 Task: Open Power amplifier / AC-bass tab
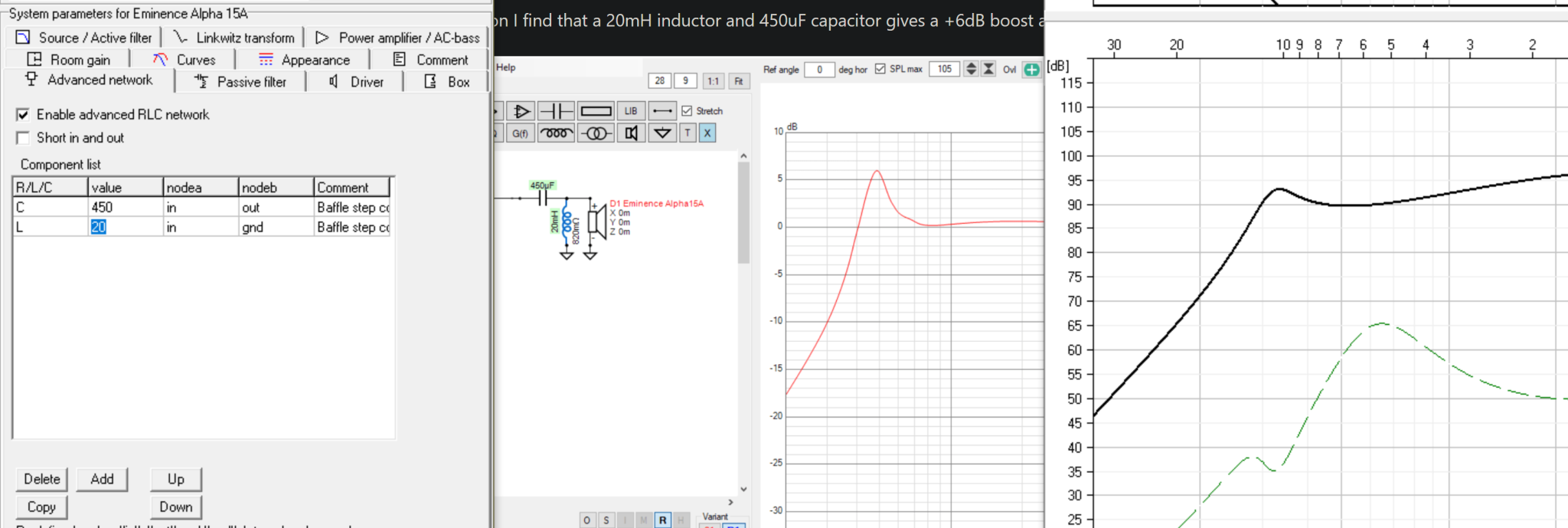tap(398, 38)
